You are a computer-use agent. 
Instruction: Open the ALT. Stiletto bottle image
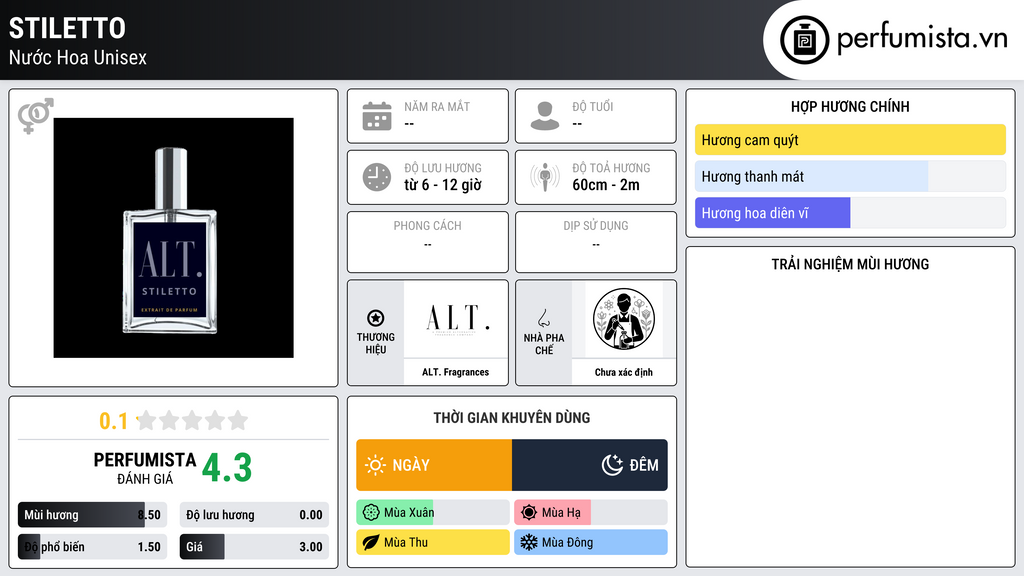[174, 238]
